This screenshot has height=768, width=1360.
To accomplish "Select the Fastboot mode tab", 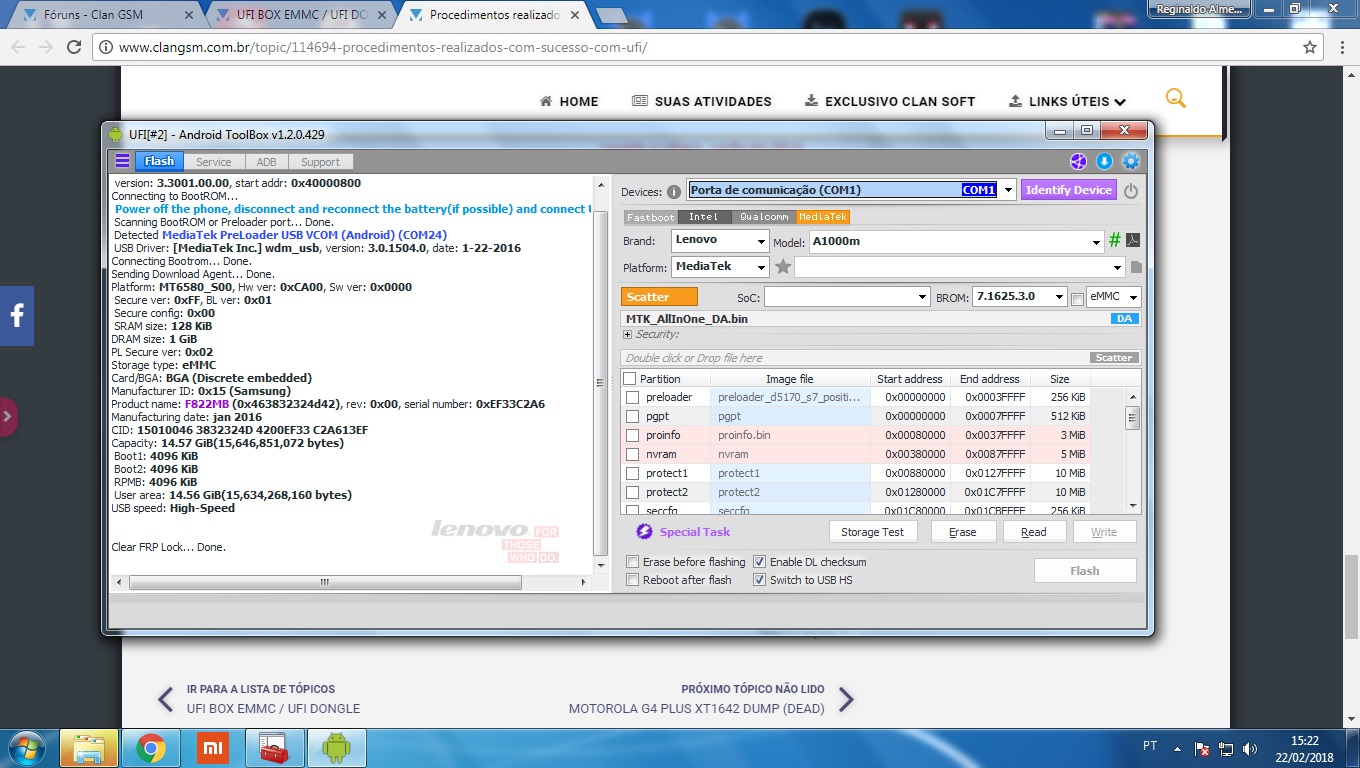I will (651, 217).
